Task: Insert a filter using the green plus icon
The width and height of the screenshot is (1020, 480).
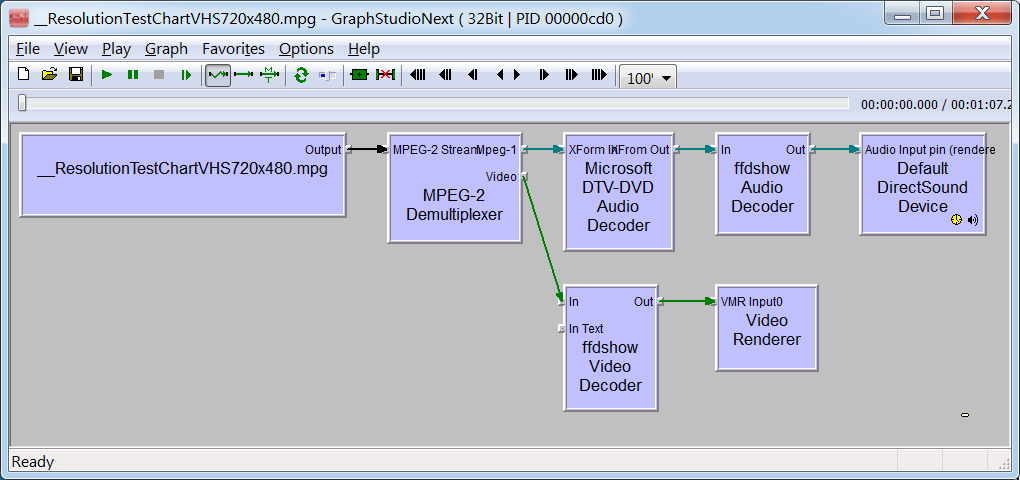Action: (359, 75)
